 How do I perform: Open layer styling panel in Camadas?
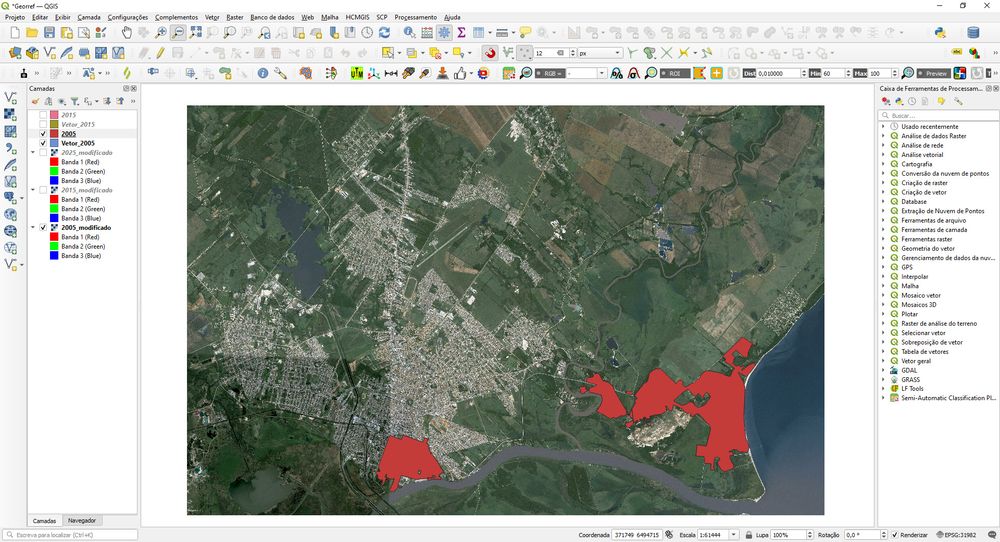click(35, 101)
